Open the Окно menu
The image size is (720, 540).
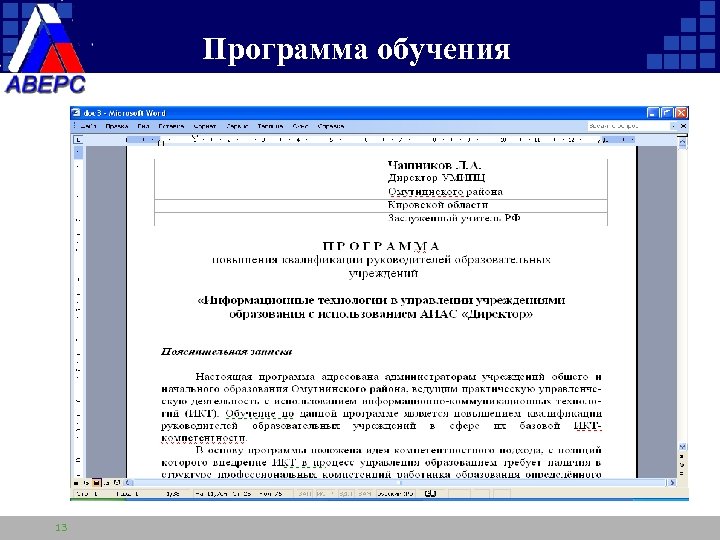pyautogui.click(x=300, y=126)
